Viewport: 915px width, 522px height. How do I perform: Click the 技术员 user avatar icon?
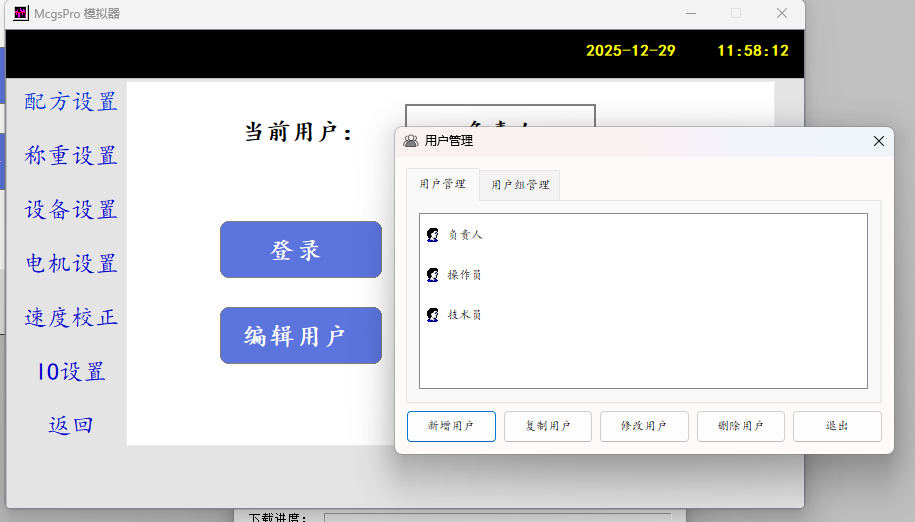click(x=432, y=315)
